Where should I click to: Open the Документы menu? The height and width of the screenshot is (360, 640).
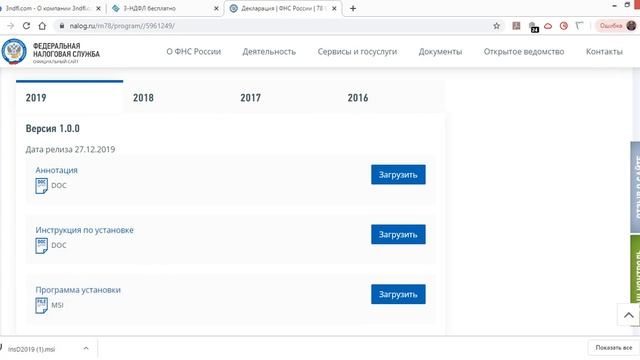(440, 51)
